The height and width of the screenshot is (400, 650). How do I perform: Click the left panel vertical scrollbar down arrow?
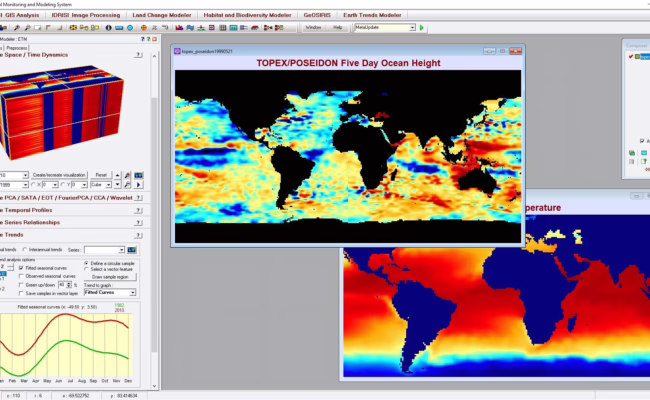[154, 386]
